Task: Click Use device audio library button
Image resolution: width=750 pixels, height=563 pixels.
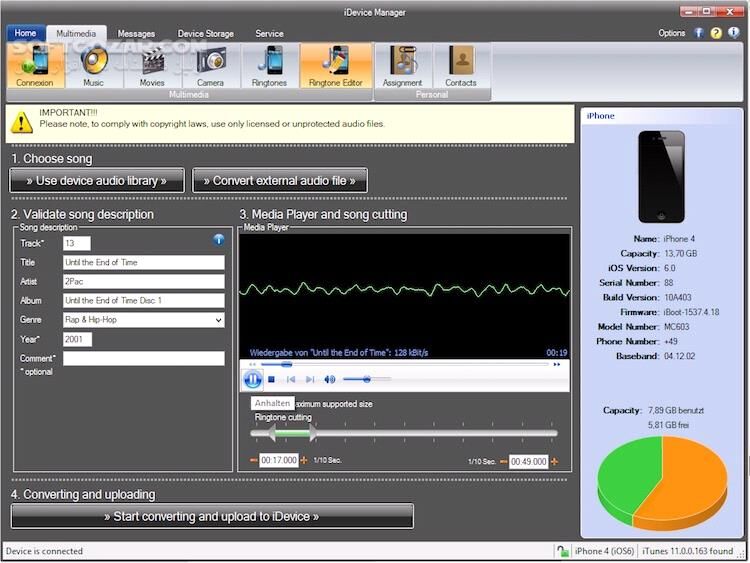Action: 97,180
